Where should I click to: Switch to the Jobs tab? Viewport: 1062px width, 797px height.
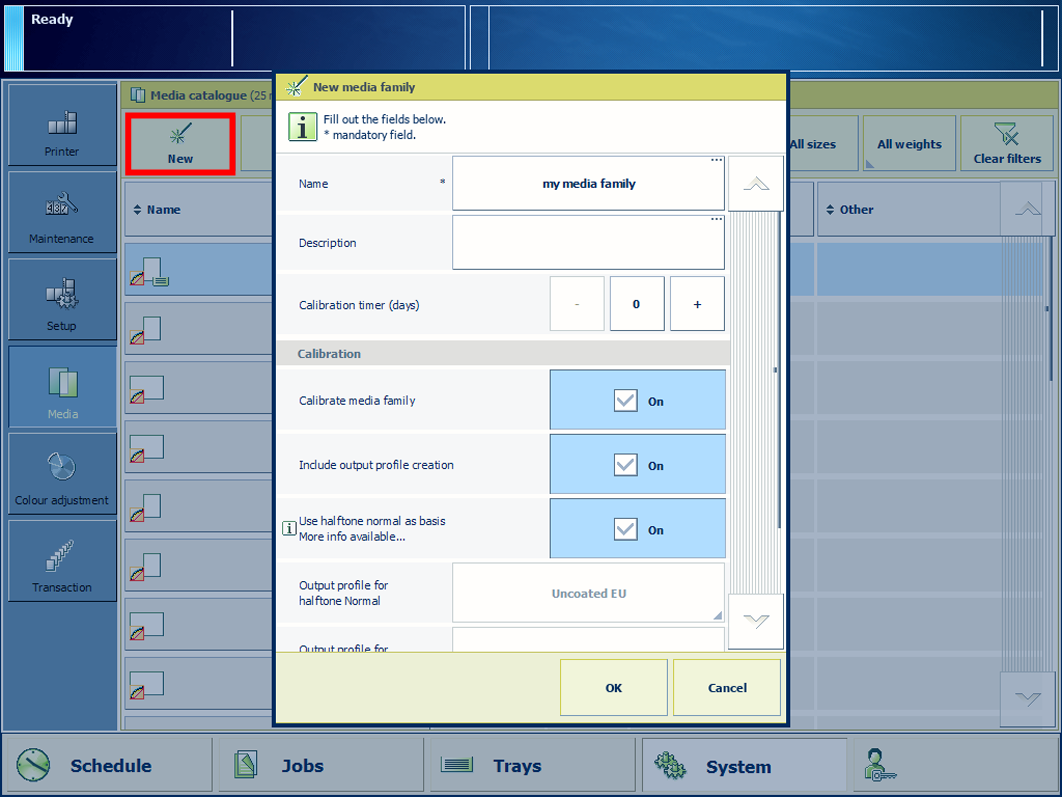click(321, 765)
